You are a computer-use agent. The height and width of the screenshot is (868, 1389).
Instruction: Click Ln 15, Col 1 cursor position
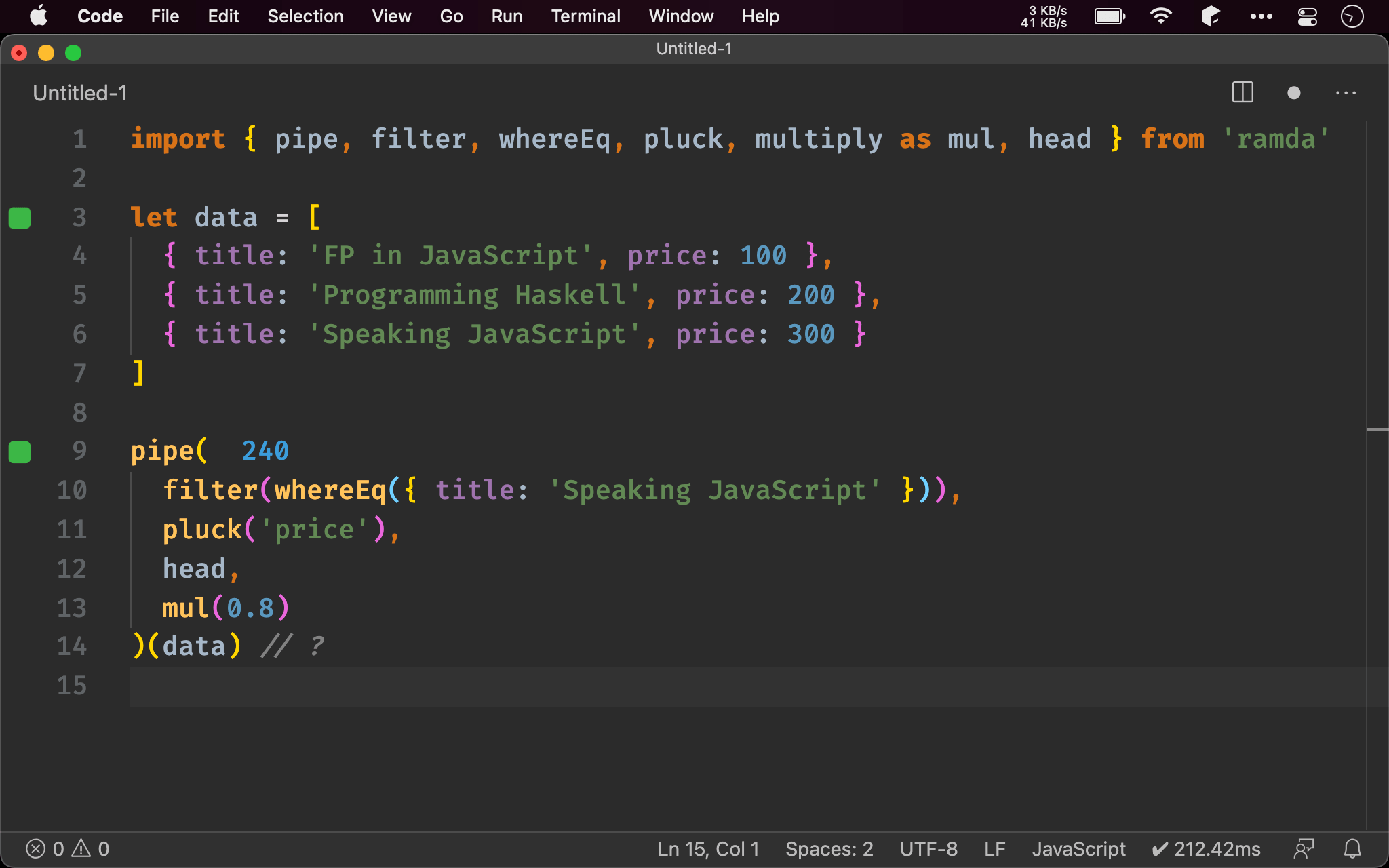click(708, 849)
